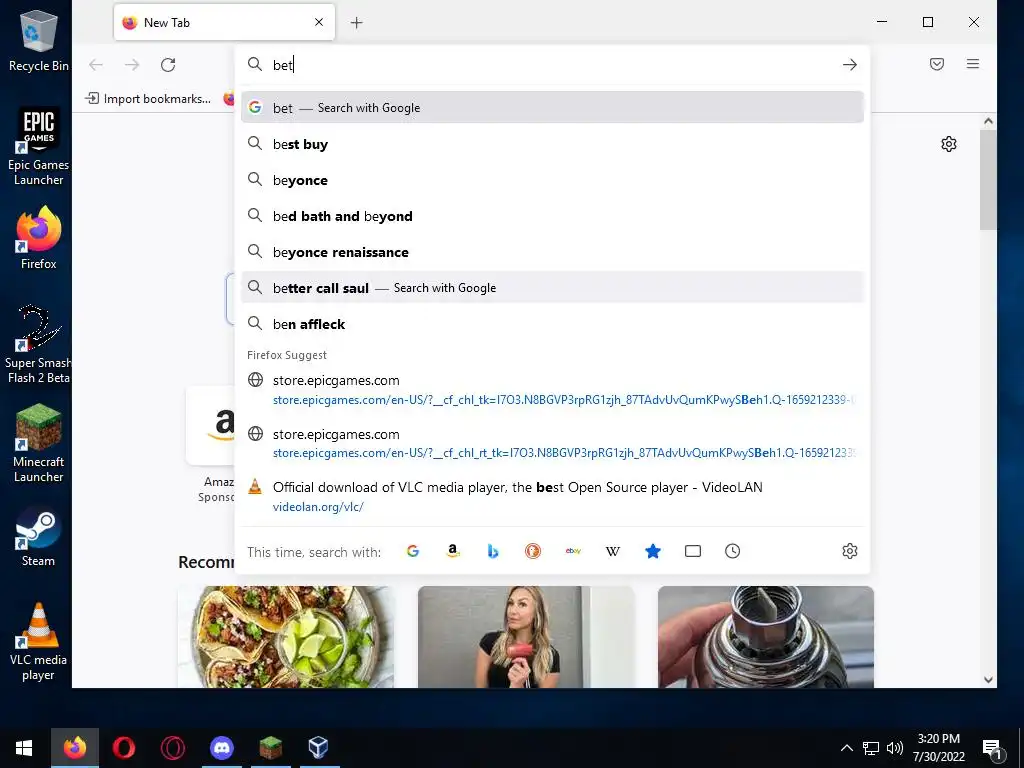Open the Pocket save icon

[936, 64]
